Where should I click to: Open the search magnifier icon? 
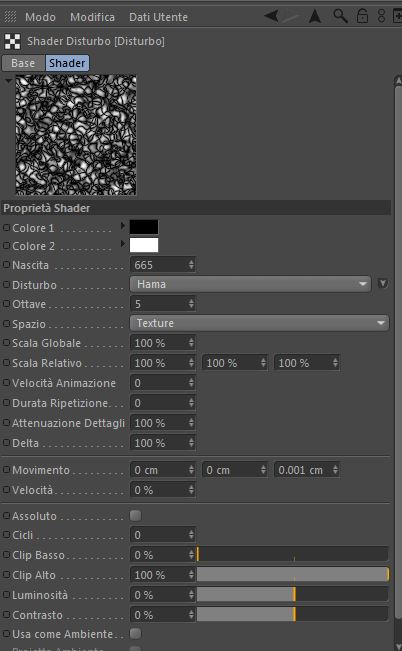[340, 16]
